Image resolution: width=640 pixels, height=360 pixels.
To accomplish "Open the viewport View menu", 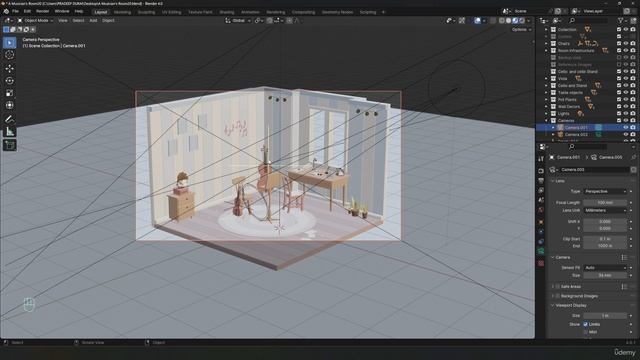I will [x=62, y=20].
